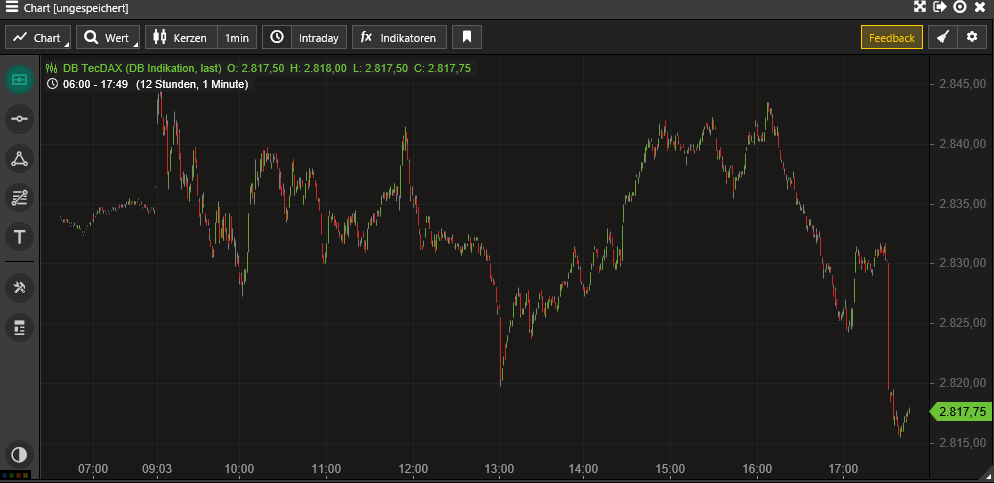Select the triangle pattern drawing tool
The width and height of the screenshot is (994, 483).
[19, 158]
